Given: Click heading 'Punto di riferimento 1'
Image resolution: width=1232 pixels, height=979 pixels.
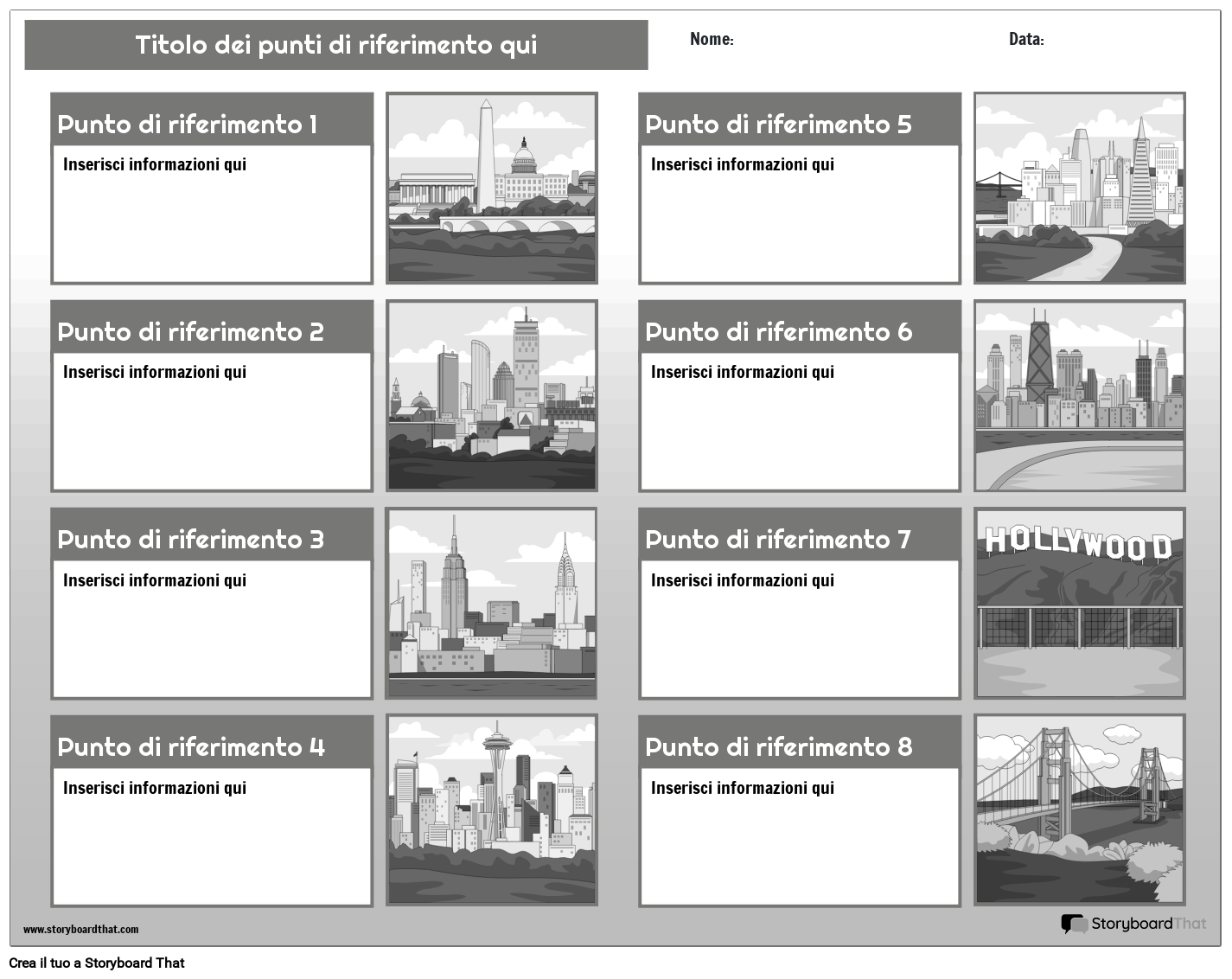Looking at the screenshot, I should tap(188, 125).
